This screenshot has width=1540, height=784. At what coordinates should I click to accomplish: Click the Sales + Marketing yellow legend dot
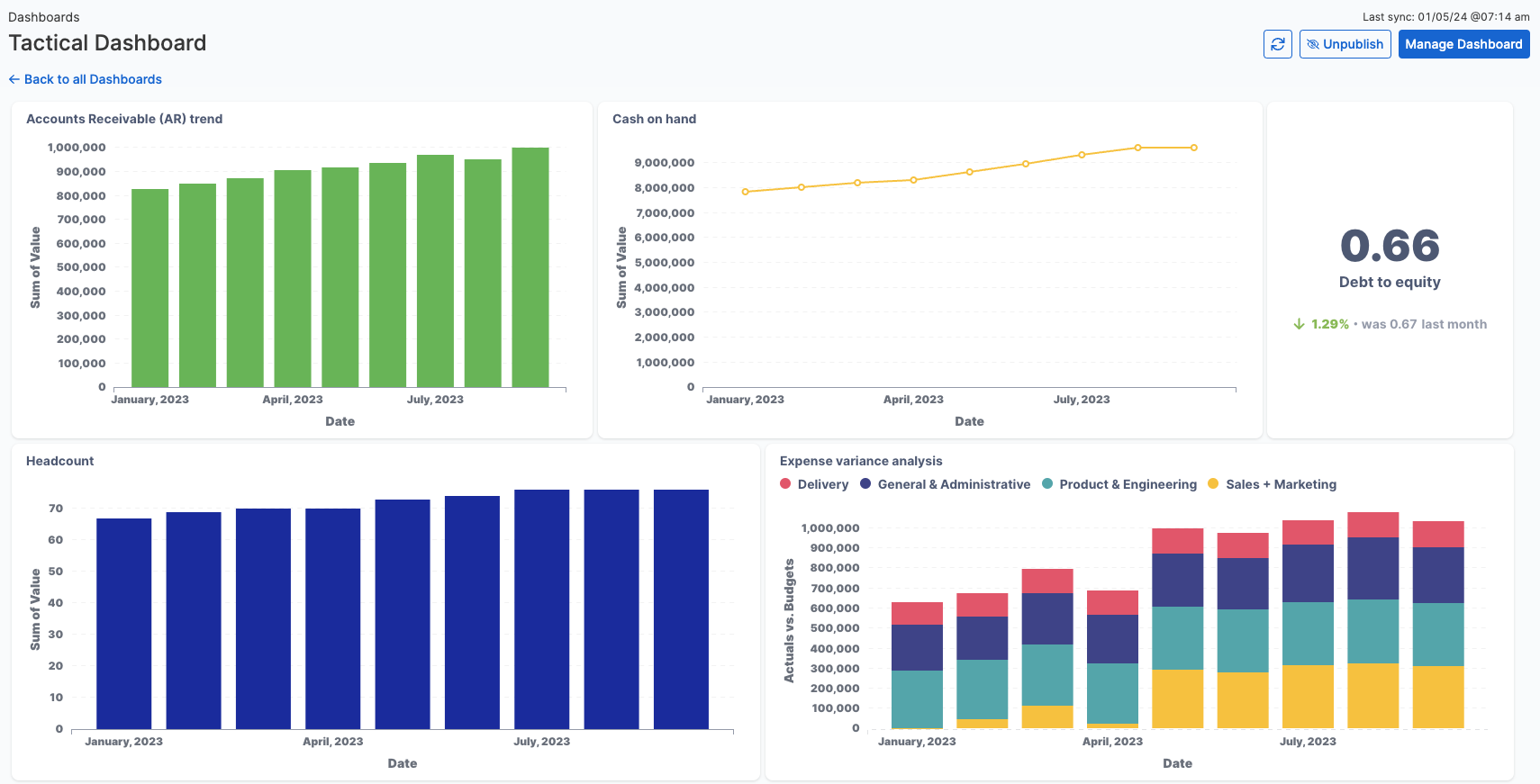pos(1213,484)
